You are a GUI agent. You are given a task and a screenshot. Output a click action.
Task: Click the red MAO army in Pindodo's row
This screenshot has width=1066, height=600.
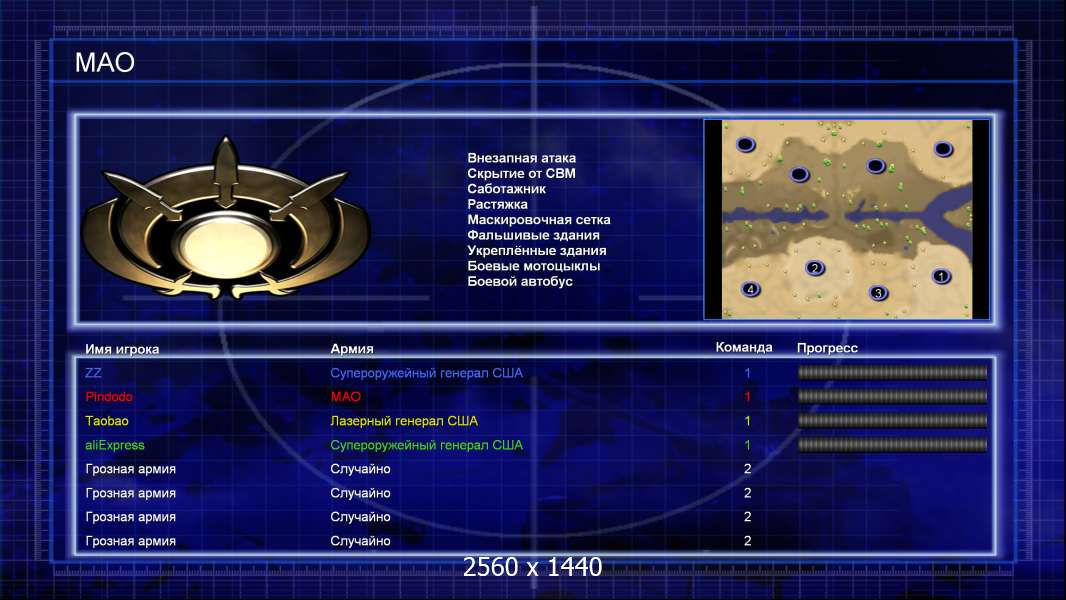(x=345, y=397)
